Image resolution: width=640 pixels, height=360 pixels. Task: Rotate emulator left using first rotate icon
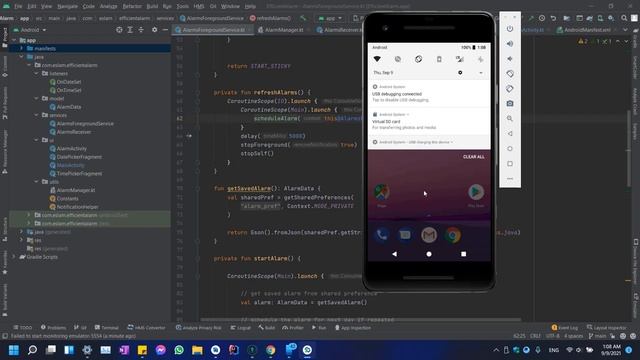510,74
